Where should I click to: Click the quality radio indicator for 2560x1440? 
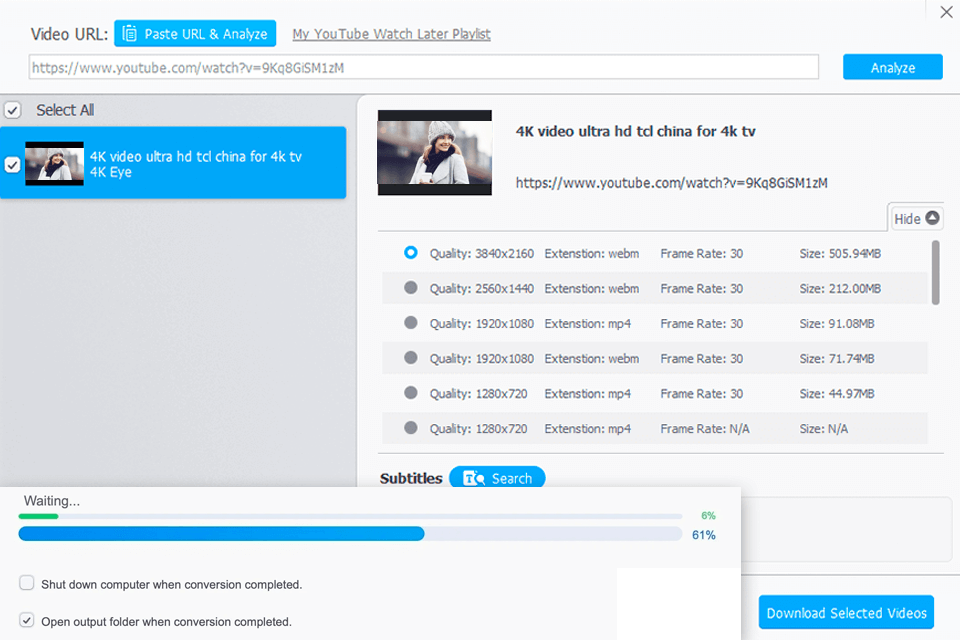410,288
